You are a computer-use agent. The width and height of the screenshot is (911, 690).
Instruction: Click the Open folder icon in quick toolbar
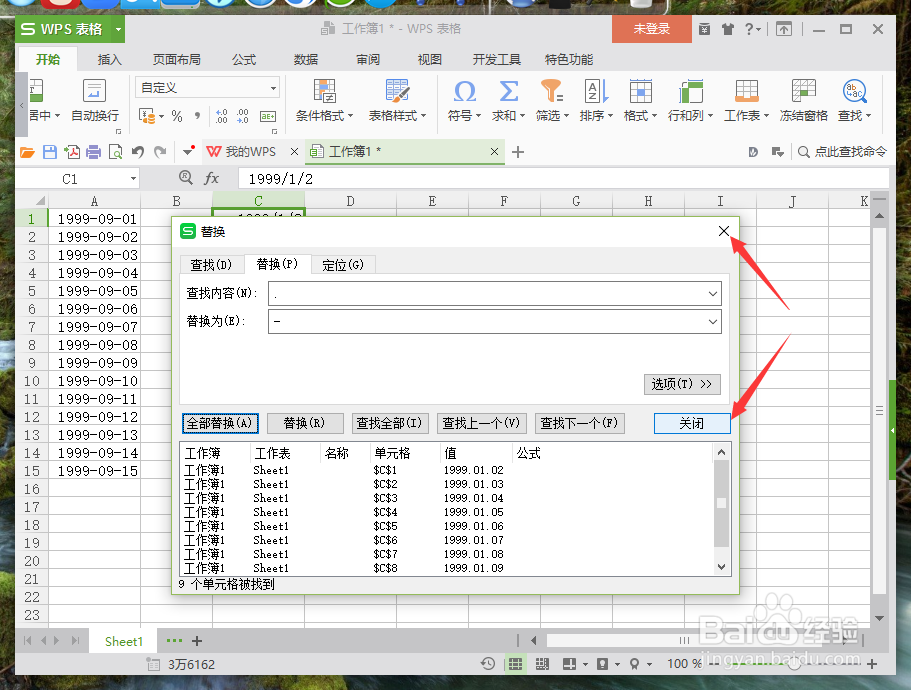click(27, 152)
